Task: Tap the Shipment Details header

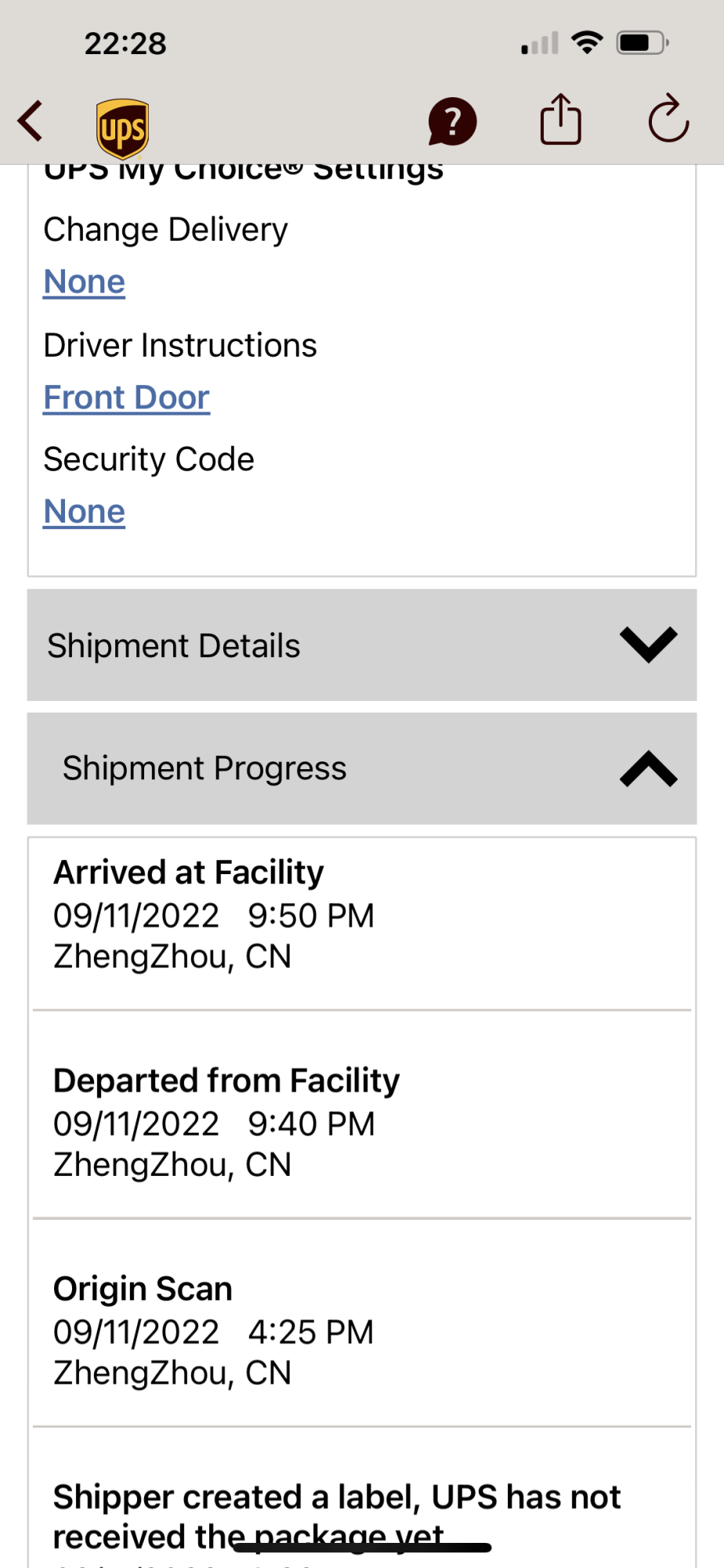Action: click(174, 646)
